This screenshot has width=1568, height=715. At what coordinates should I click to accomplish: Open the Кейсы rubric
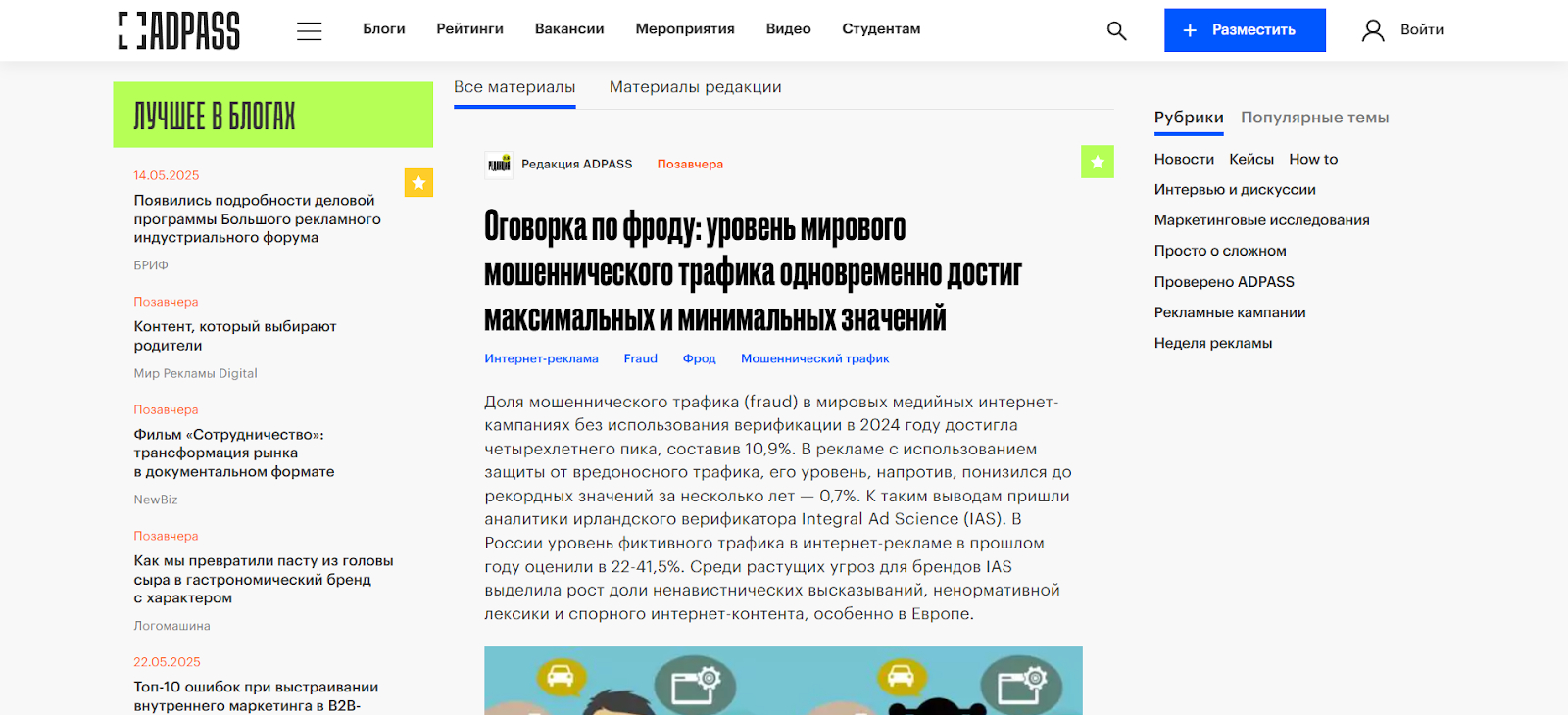coord(1251,159)
